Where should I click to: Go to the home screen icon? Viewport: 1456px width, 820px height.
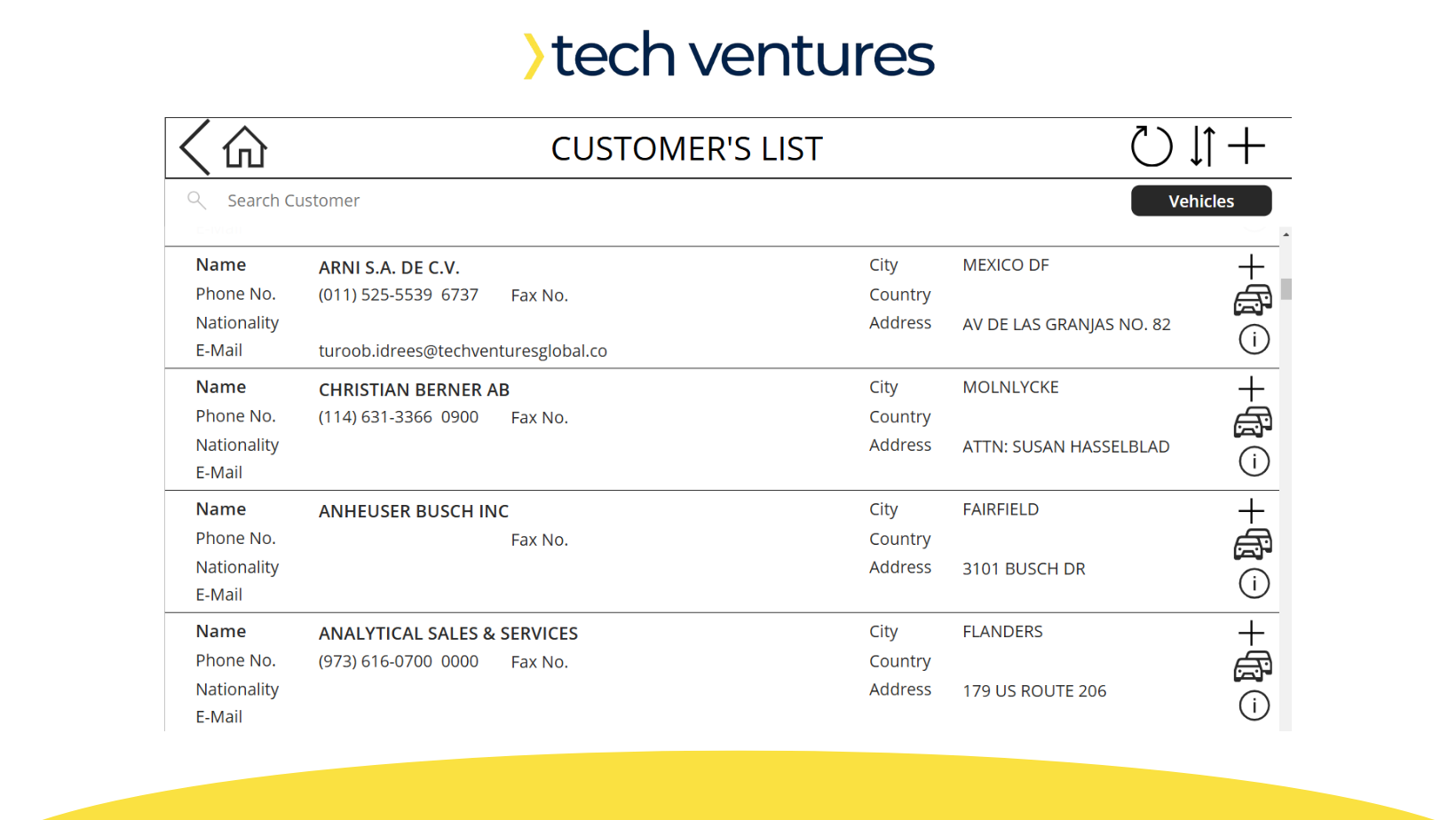(x=245, y=147)
